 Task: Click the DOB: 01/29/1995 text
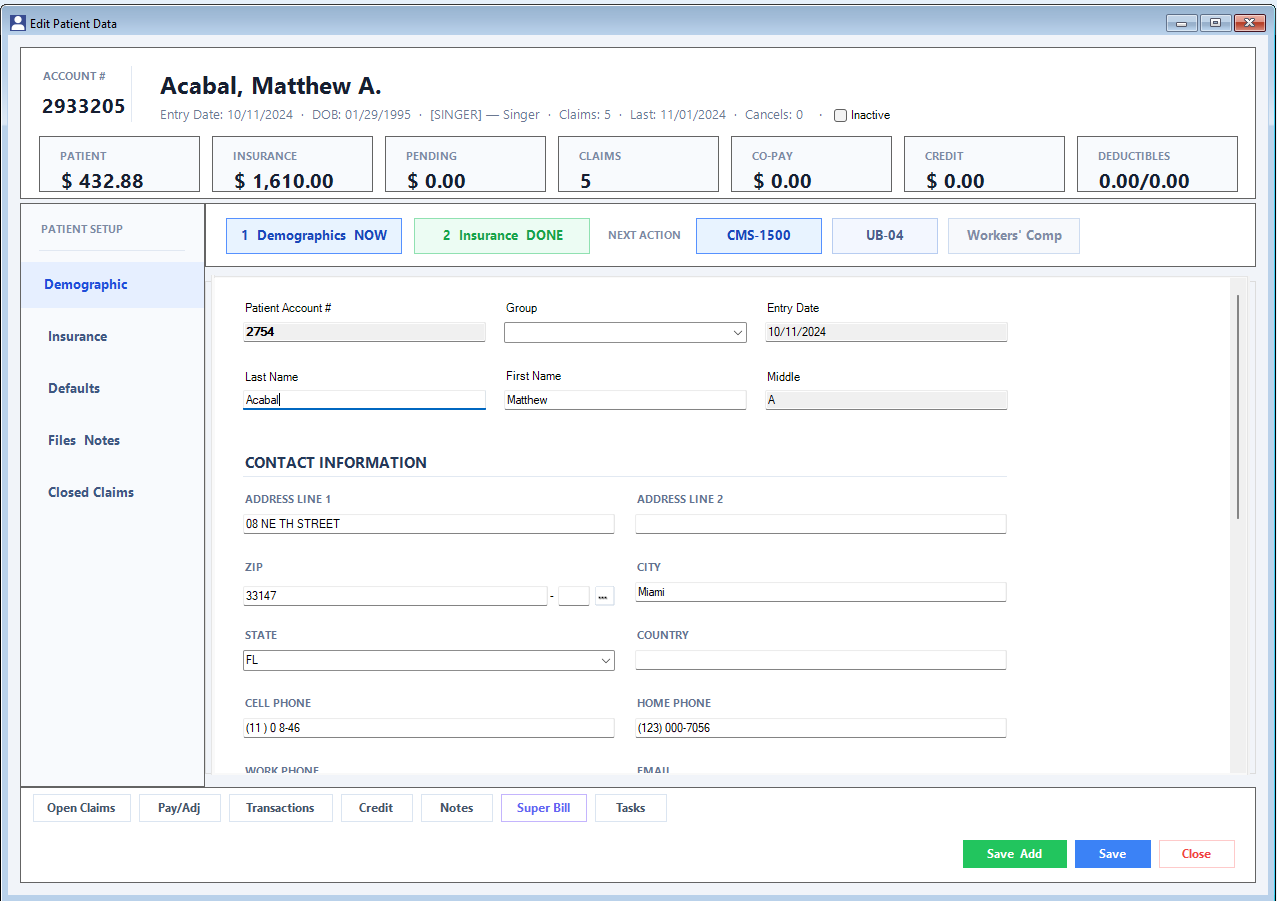[x=361, y=115]
